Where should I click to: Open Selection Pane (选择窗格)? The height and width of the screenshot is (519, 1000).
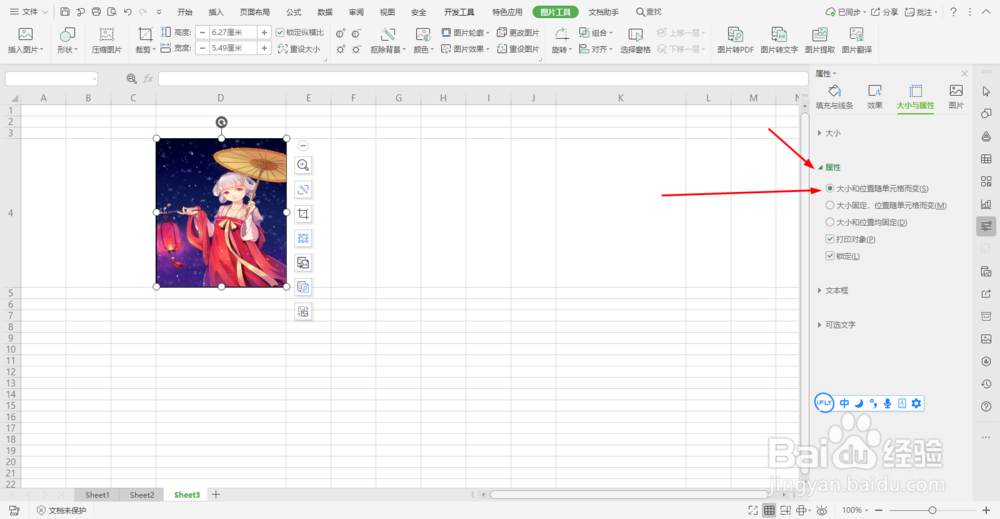tap(635, 40)
